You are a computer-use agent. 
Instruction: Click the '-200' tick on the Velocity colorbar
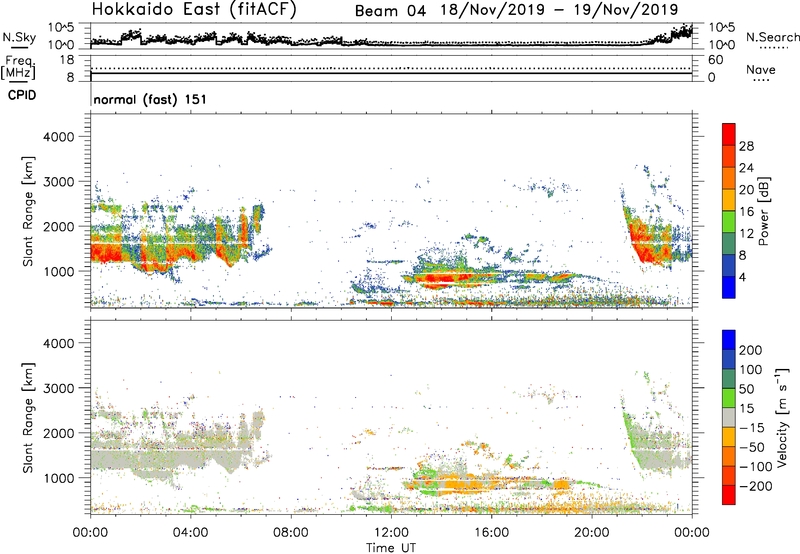tap(754, 486)
